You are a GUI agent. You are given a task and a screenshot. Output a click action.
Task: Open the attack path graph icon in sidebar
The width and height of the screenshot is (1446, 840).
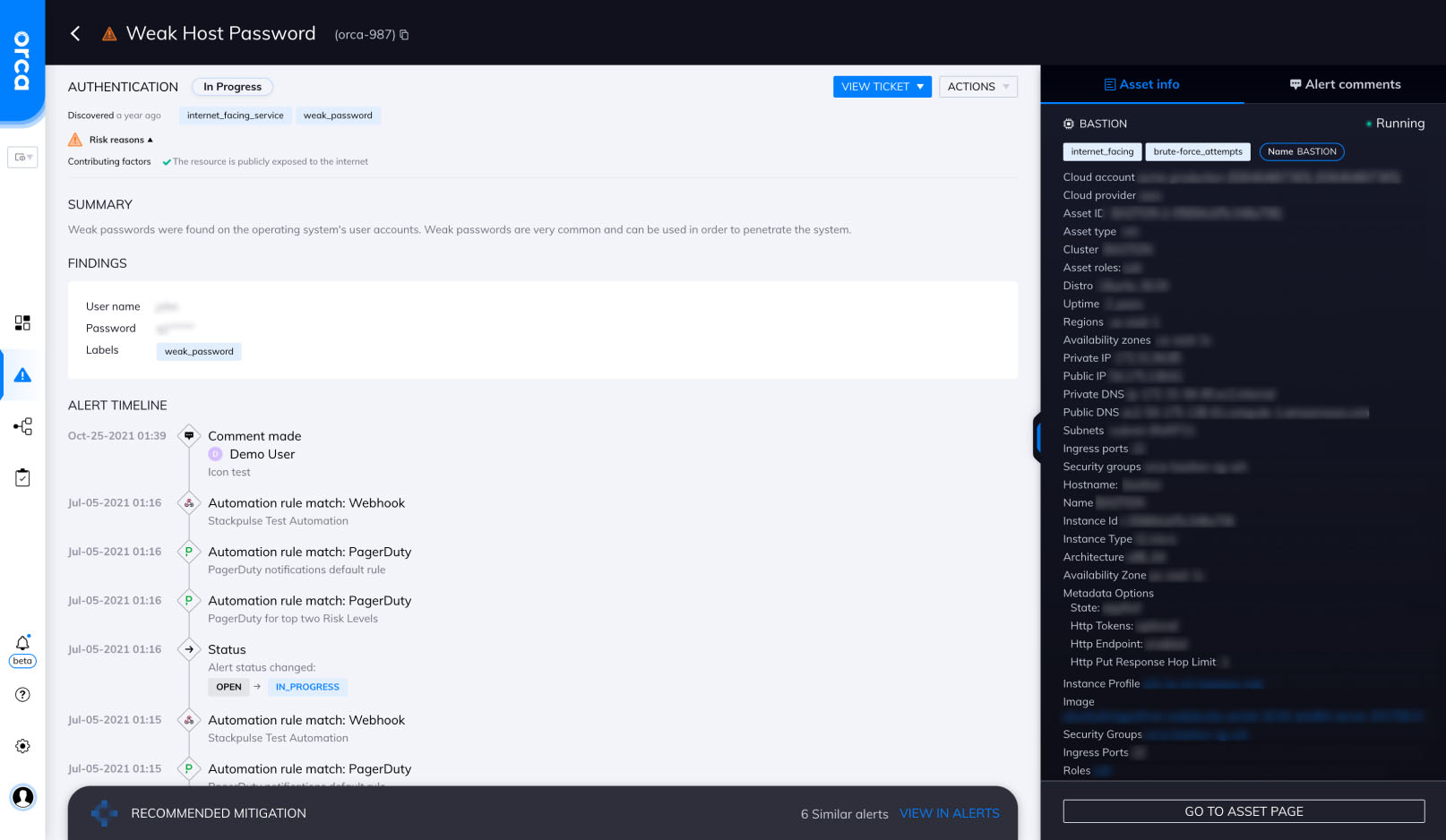(x=22, y=426)
